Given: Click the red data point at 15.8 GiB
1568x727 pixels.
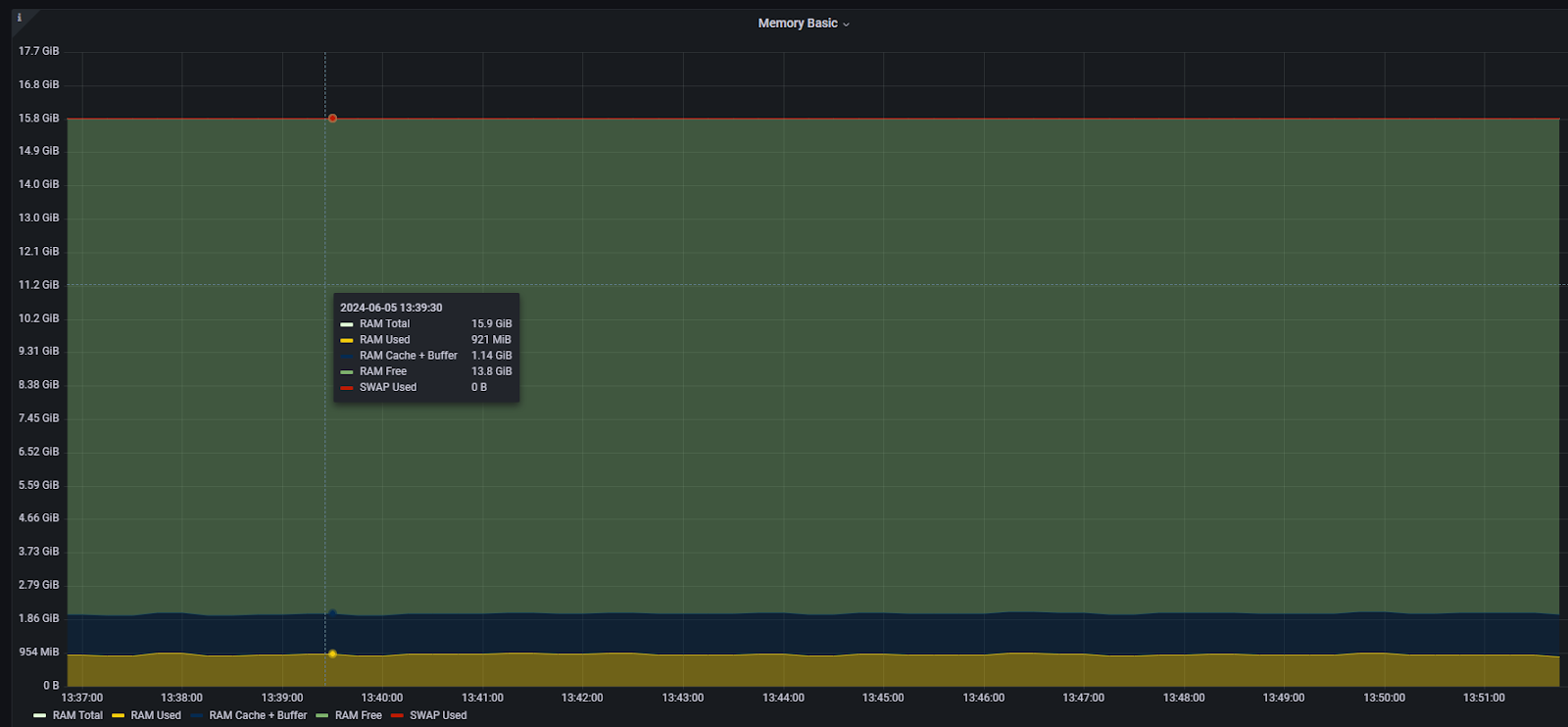Looking at the screenshot, I should click(332, 119).
